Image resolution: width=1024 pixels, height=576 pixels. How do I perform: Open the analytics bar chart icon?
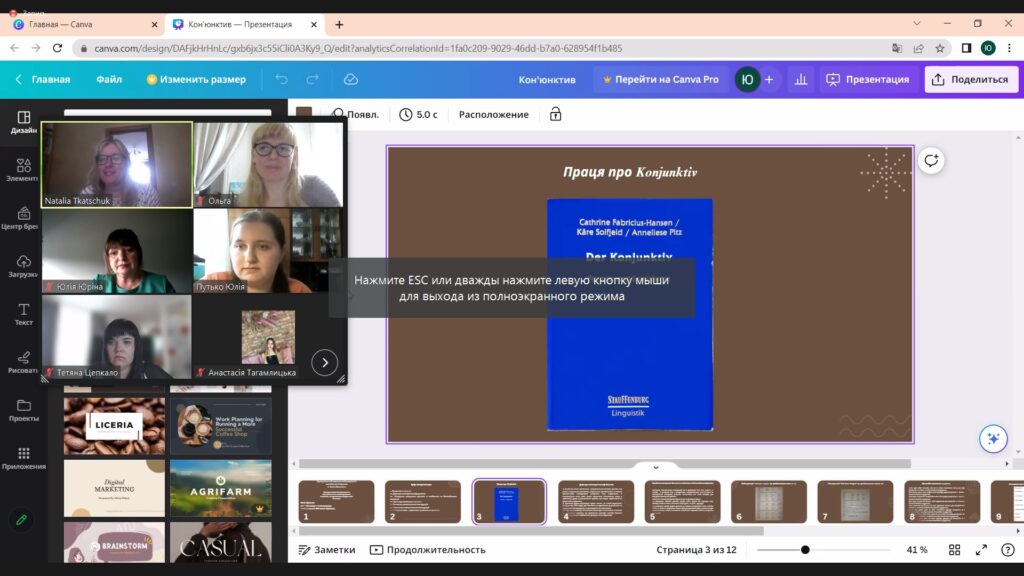(801, 79)
